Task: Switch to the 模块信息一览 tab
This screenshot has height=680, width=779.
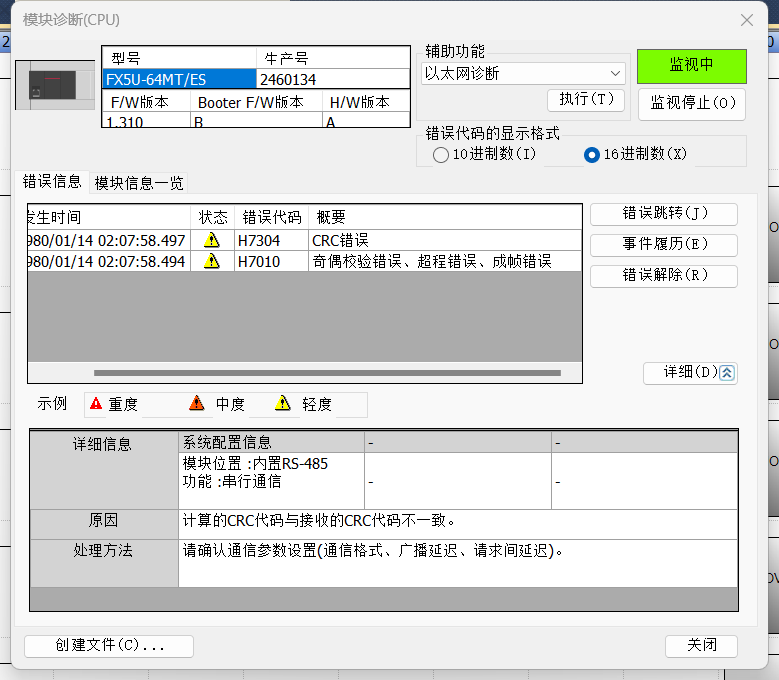Action: click(139, 183)
